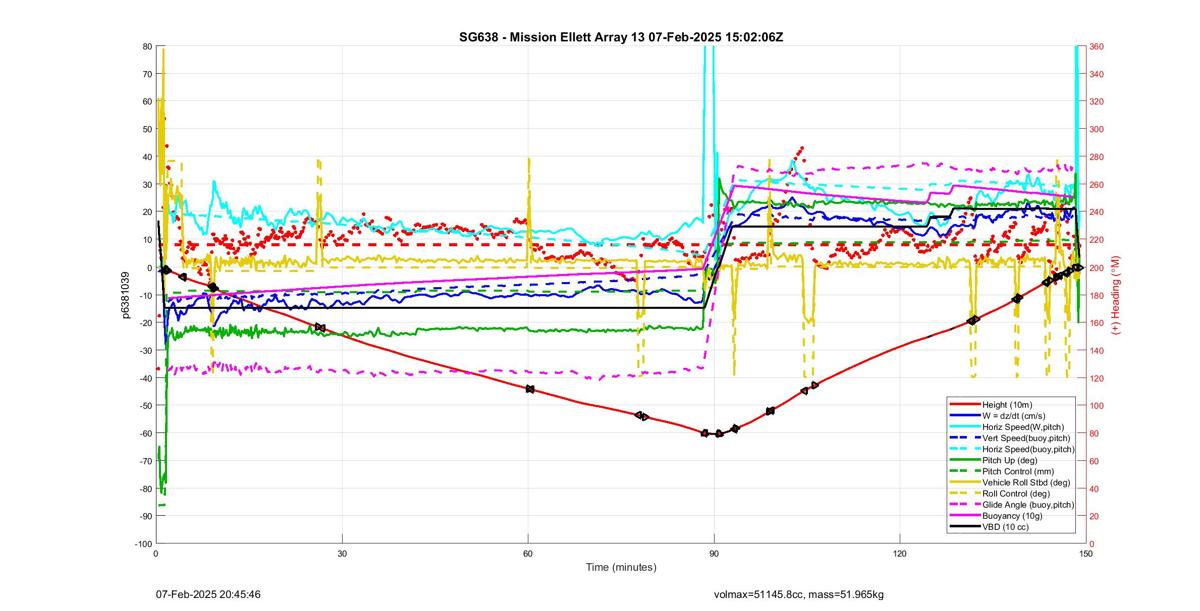Select 'Pitch Up (deg)' legend label

[1011, 460]
